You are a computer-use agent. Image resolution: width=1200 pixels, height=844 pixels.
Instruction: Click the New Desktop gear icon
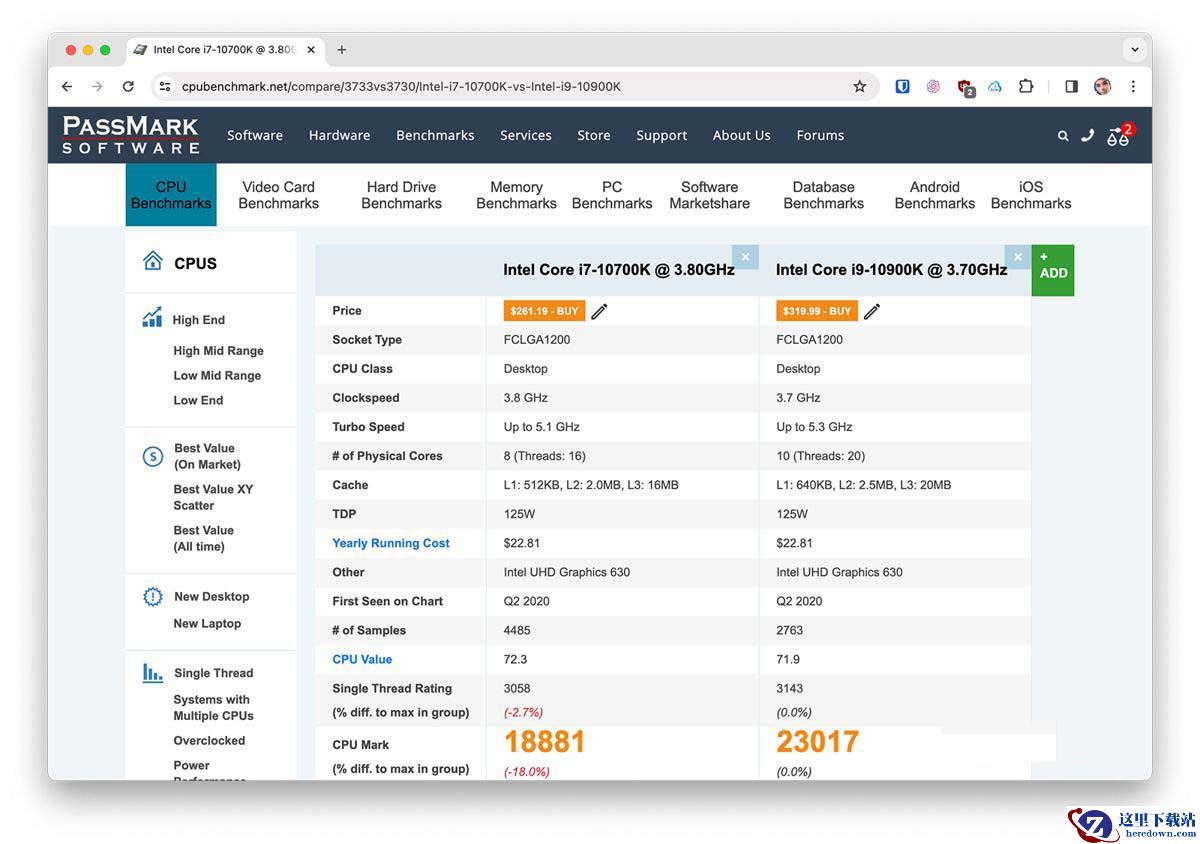[153, 597]
